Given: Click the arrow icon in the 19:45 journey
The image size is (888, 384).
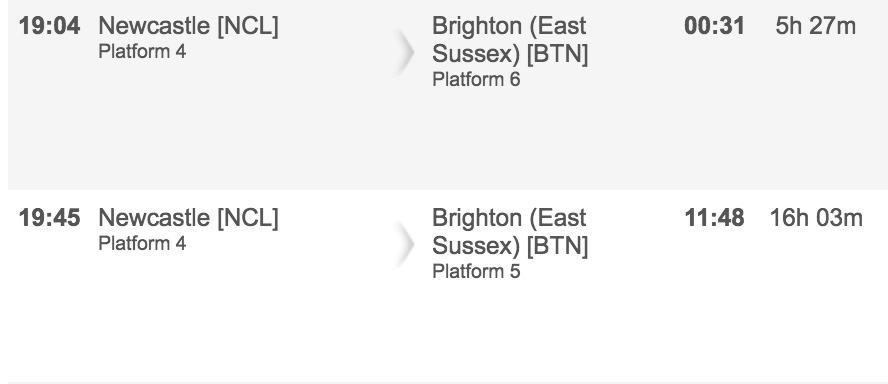Looking at the screenshot, I should (x=404, y=244).
